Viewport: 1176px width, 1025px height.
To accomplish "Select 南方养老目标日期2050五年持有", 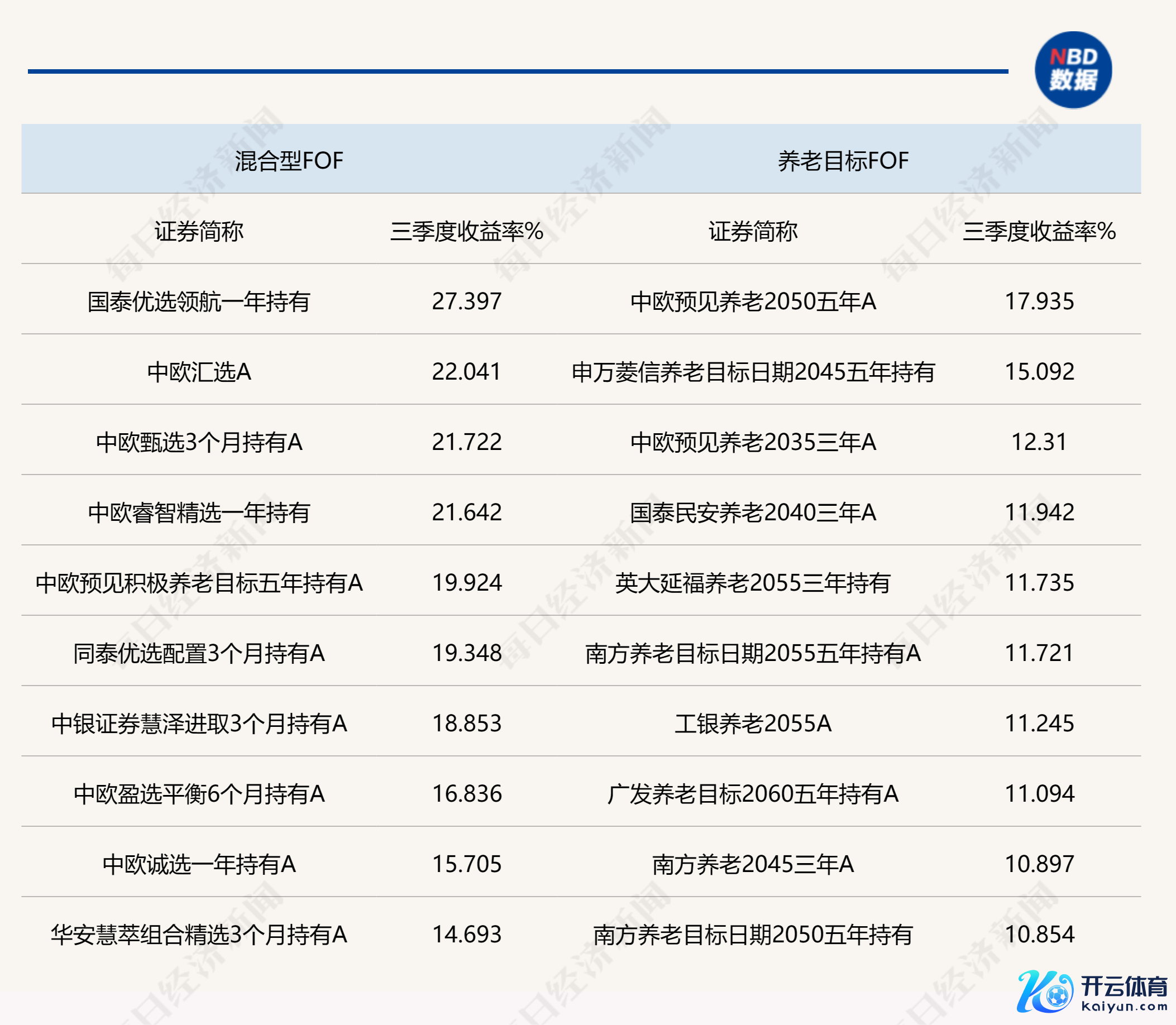I will [x=753, y=935].
